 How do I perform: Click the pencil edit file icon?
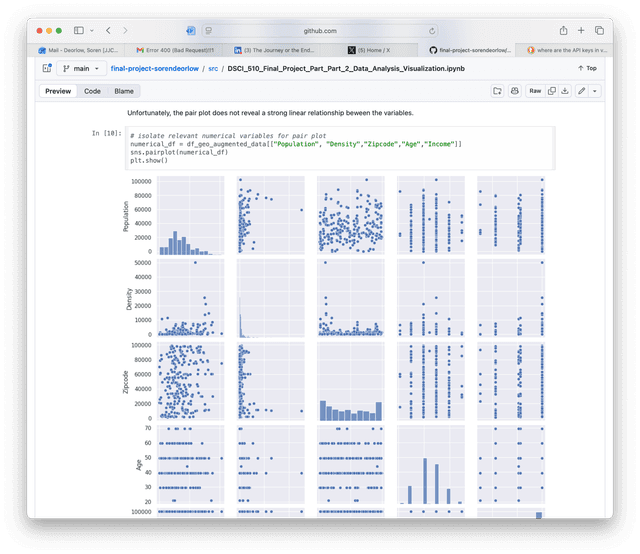pos(582,91)
